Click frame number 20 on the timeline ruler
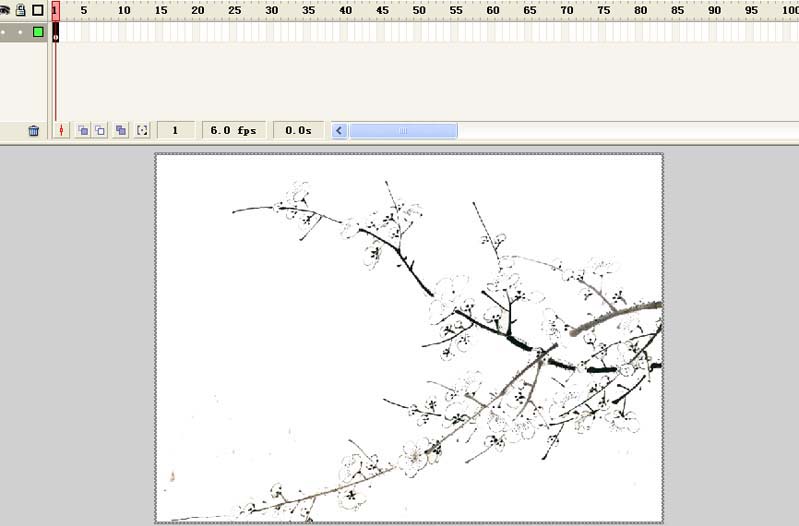 (x=198, y=10)
